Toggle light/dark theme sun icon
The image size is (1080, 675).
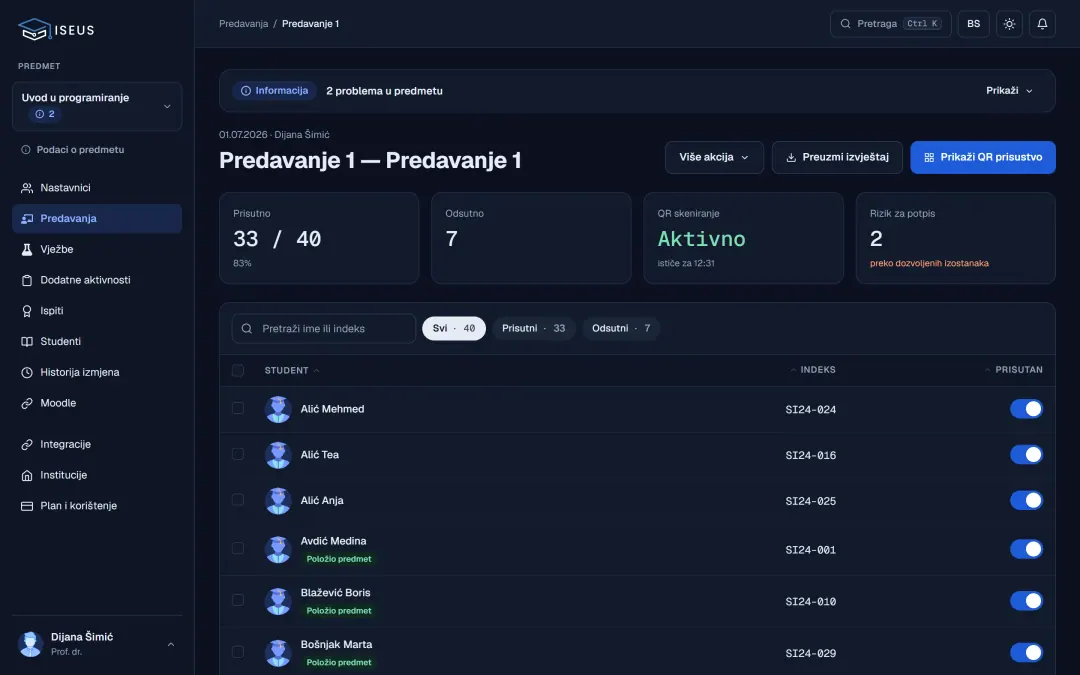click(1009, 24)
